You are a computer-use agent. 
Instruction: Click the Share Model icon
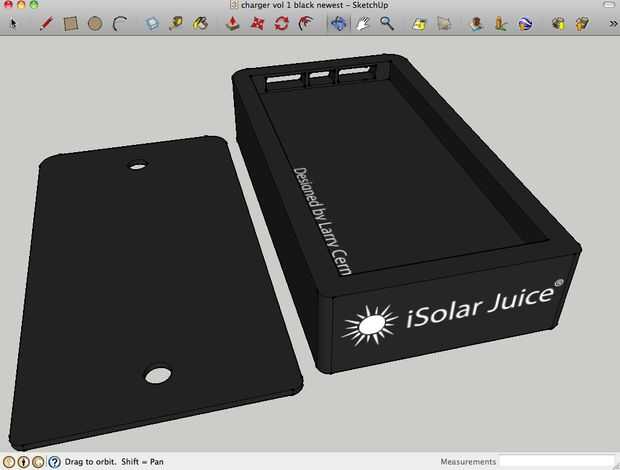click(x=582, y=24)
